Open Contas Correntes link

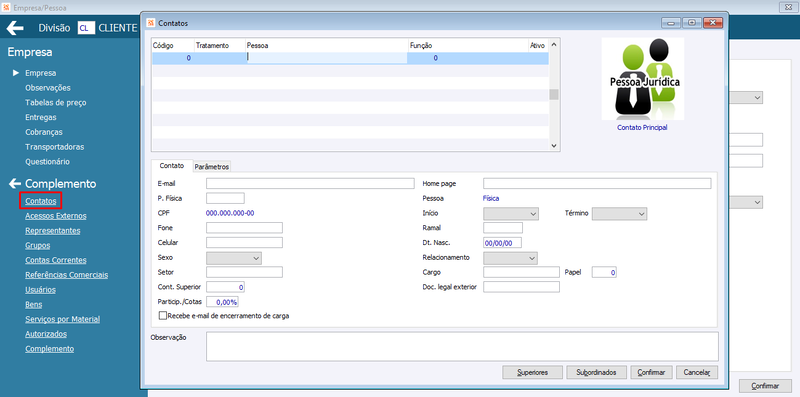[56, 260]
